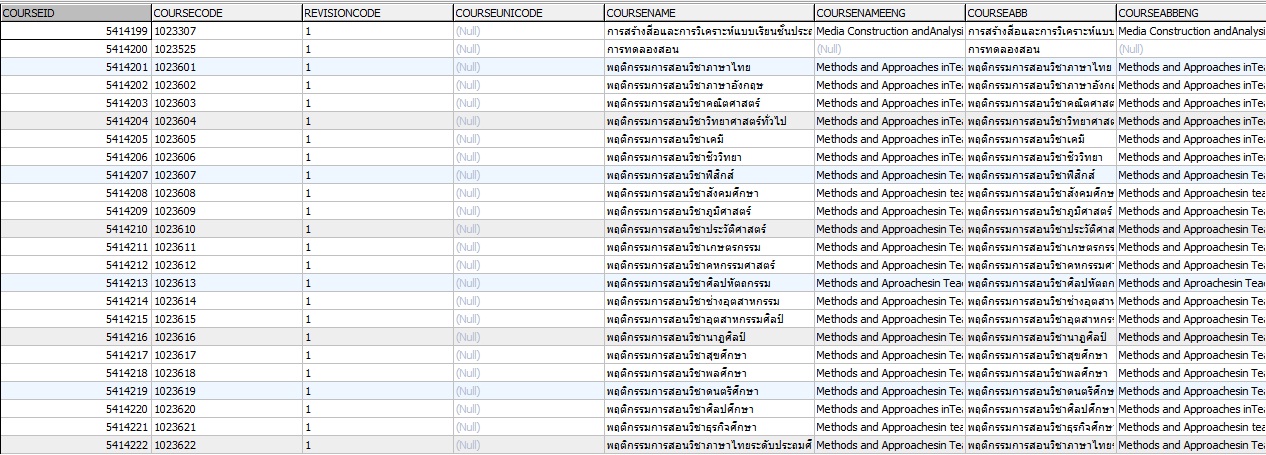Click COURSECODE cell 1023620

click(x=226, y=409)
